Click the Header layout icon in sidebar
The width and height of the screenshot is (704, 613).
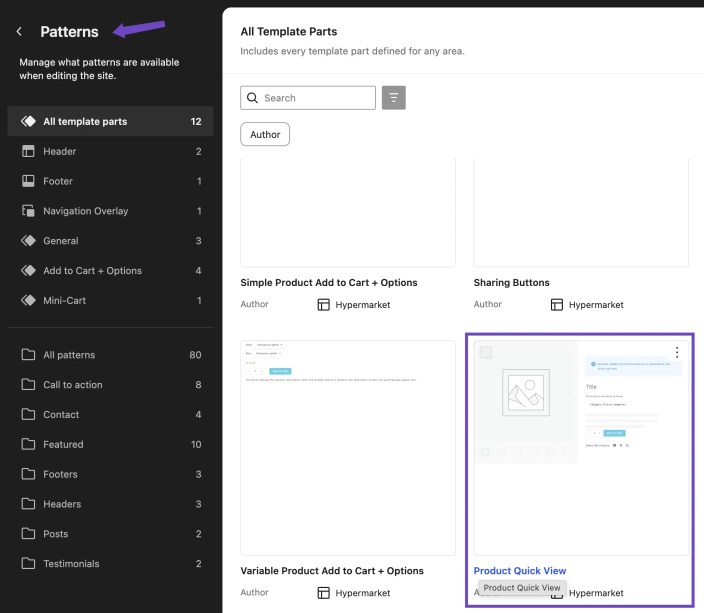pyautogui.click(x=28, y=151)
